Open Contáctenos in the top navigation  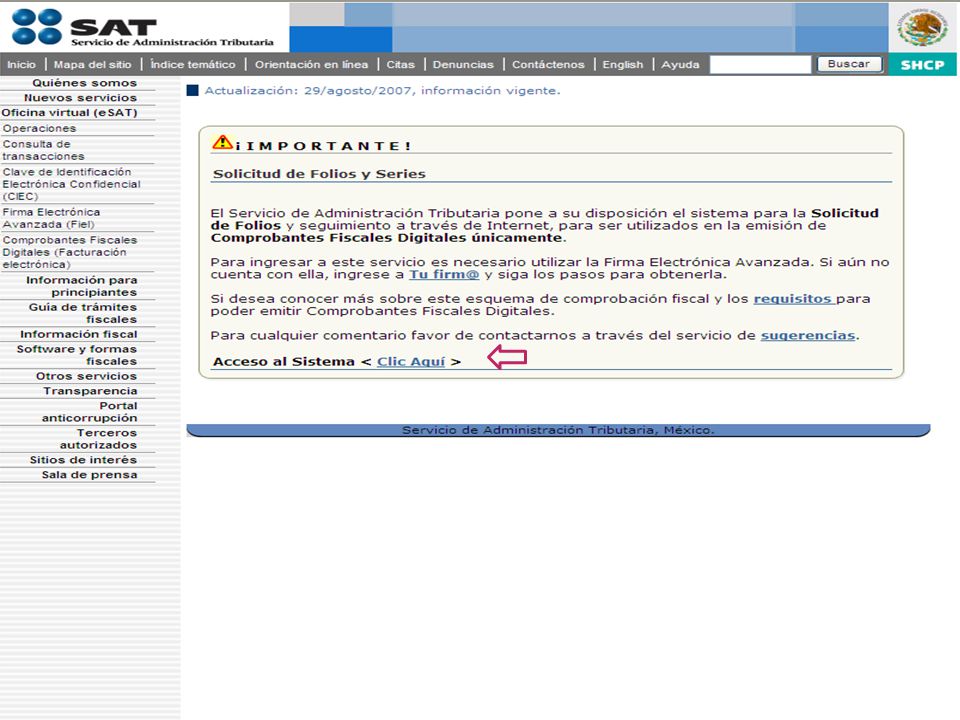[x=548, y=64]
